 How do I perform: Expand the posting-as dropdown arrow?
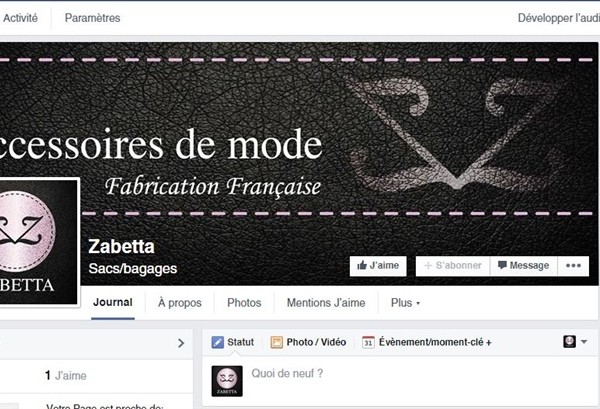584,341
